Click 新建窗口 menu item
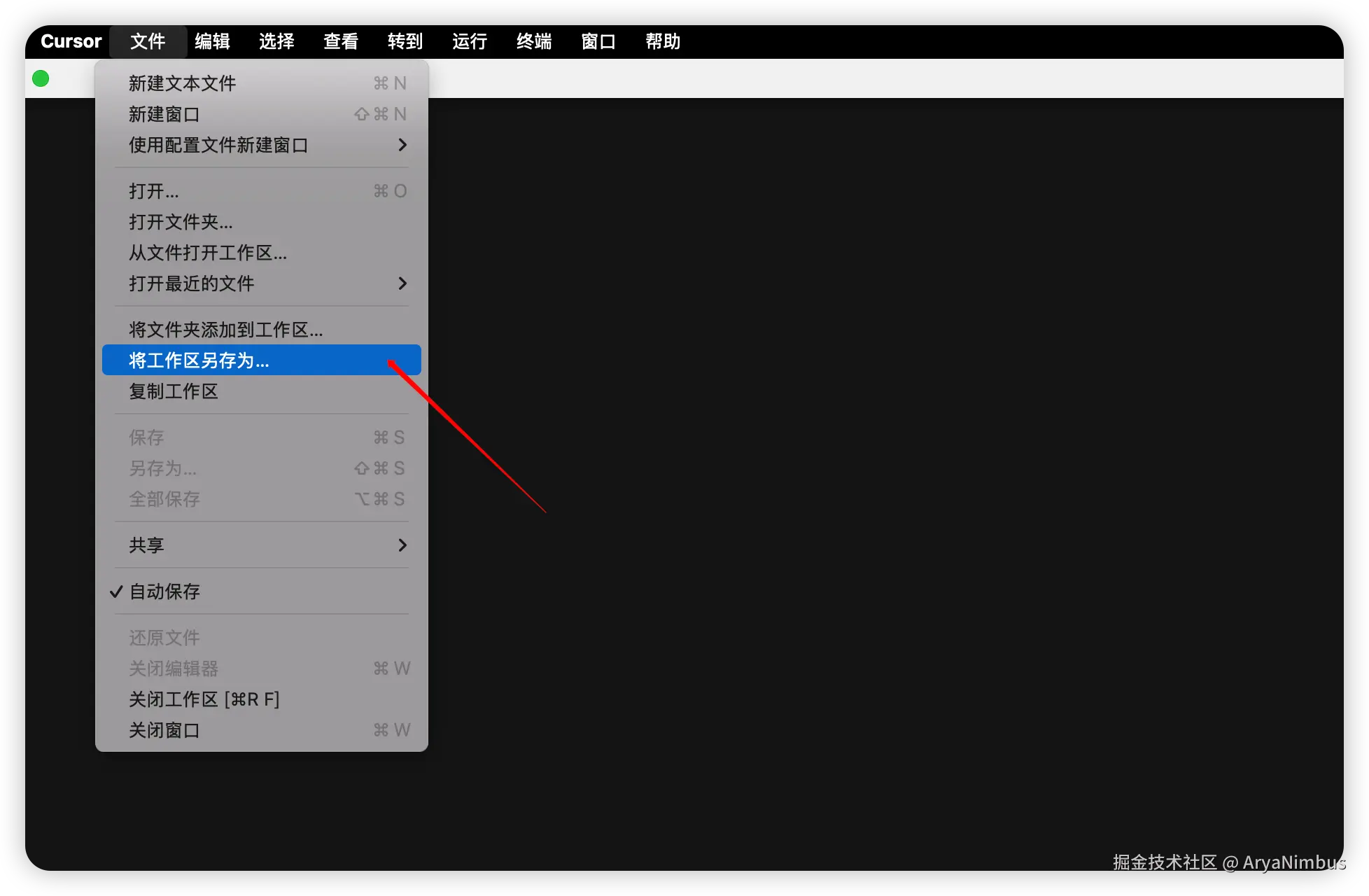Screen dimensions: 1369x896 [x=164, y=114]
